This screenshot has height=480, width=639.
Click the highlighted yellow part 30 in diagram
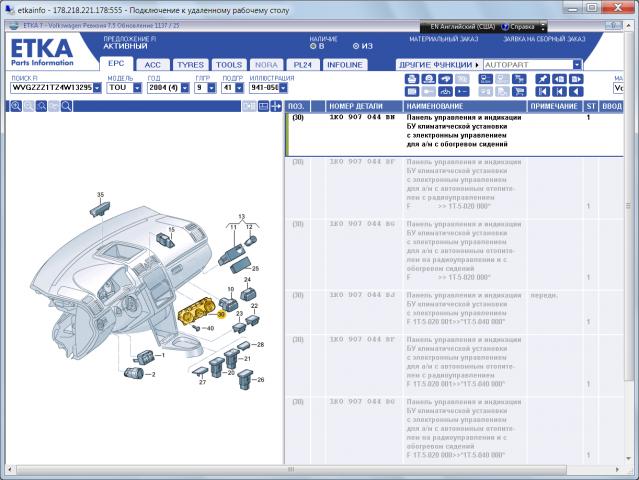pos(197,311)
